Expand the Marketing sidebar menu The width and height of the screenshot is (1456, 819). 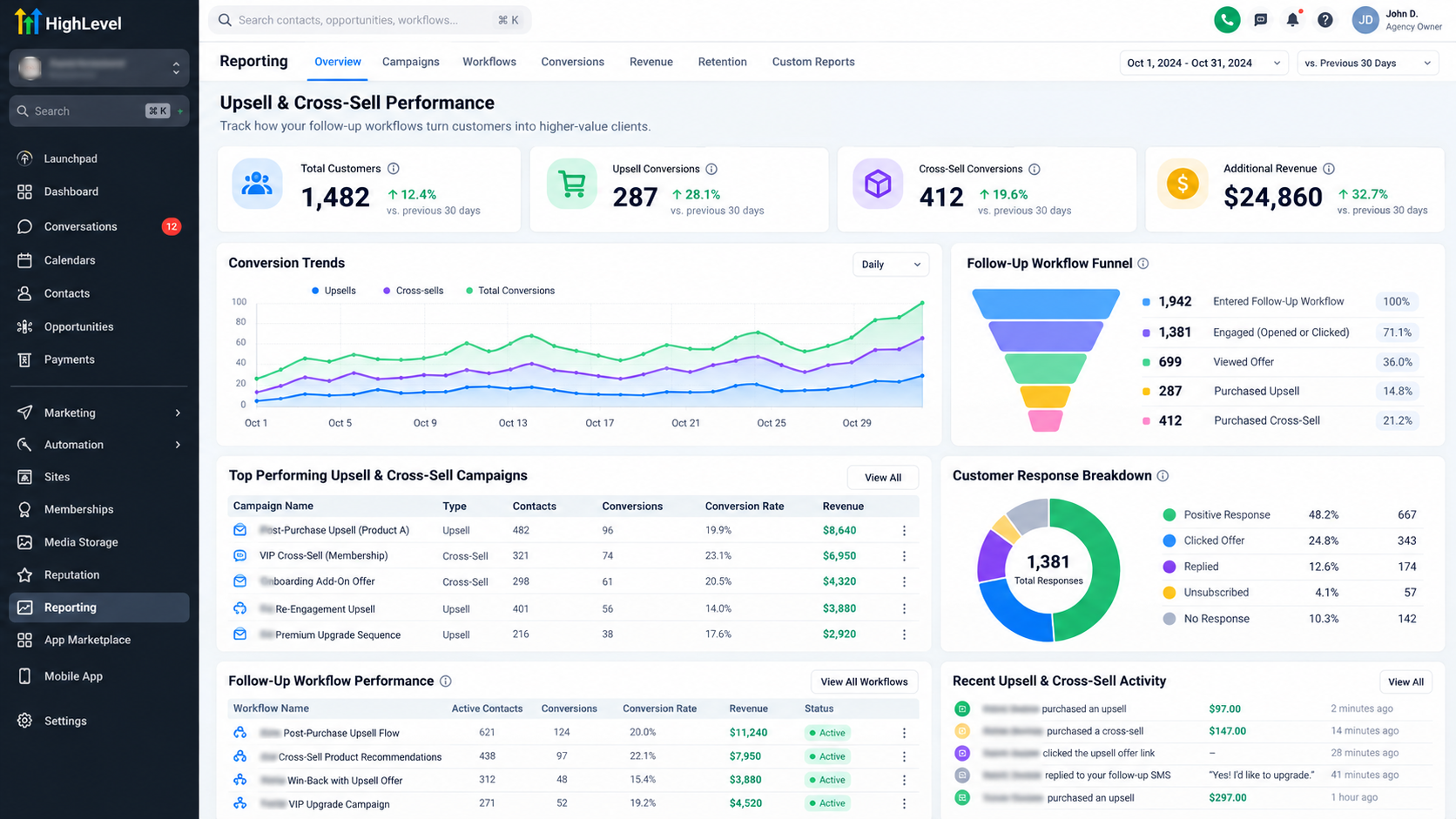point(99,413)
